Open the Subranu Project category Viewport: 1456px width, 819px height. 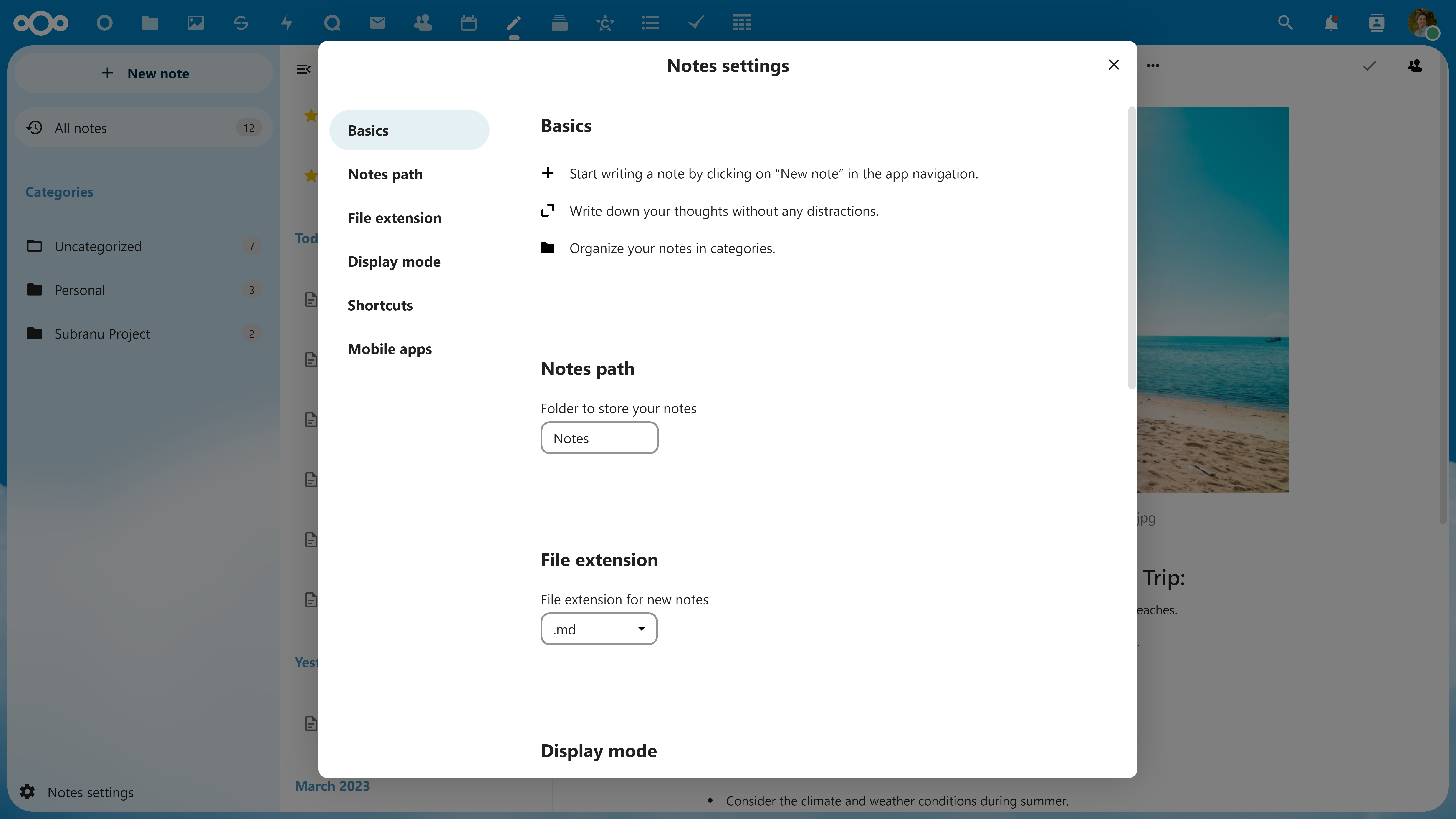pos(144,334)
